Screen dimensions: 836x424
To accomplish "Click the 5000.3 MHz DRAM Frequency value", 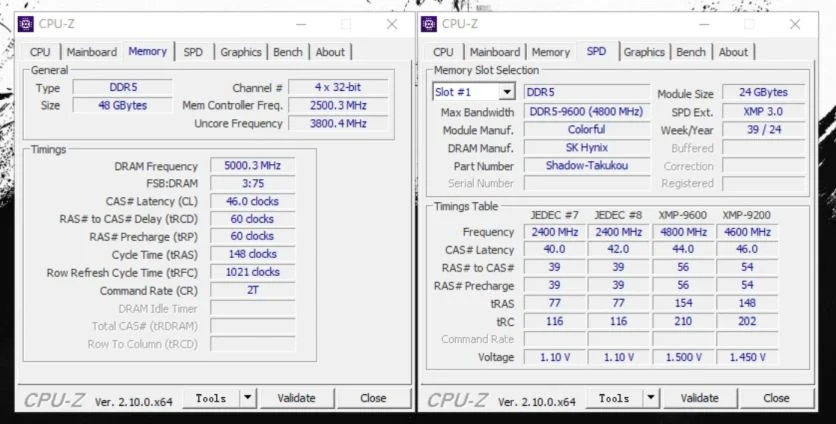I will [253, 166].
